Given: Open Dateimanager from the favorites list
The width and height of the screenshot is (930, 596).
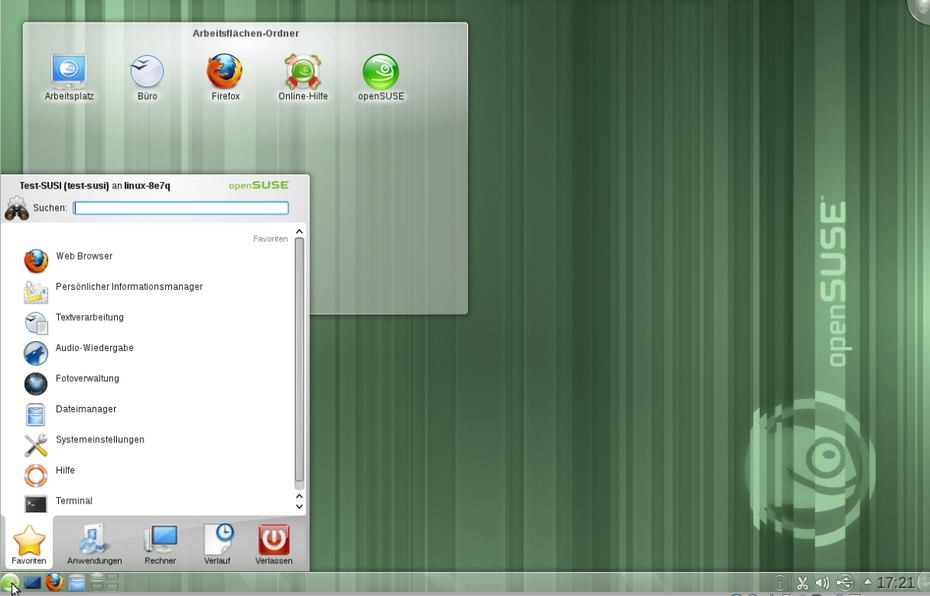Looking at the screenshot, I should 86,409.
